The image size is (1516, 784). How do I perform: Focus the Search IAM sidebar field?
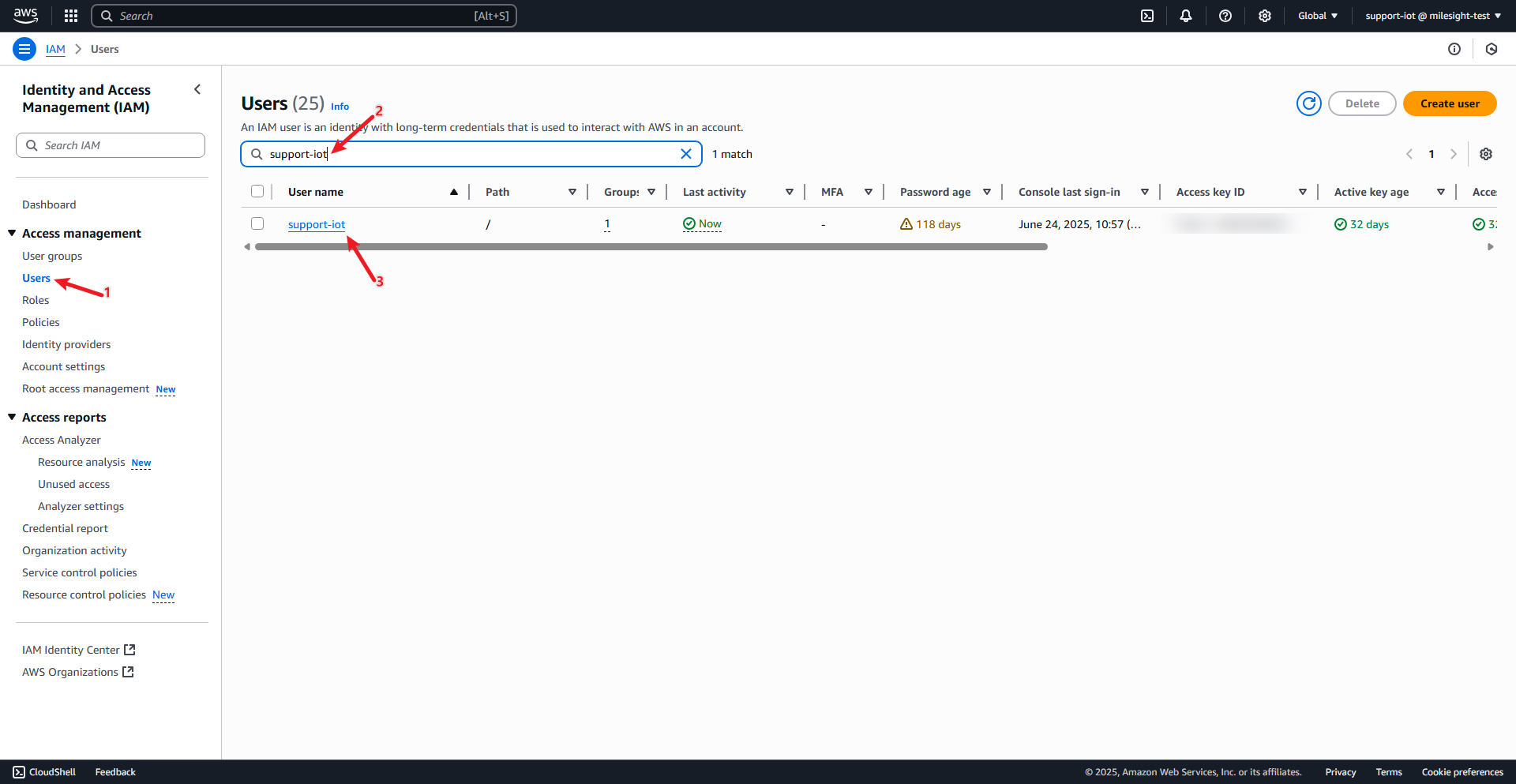(x=111, y=145)
